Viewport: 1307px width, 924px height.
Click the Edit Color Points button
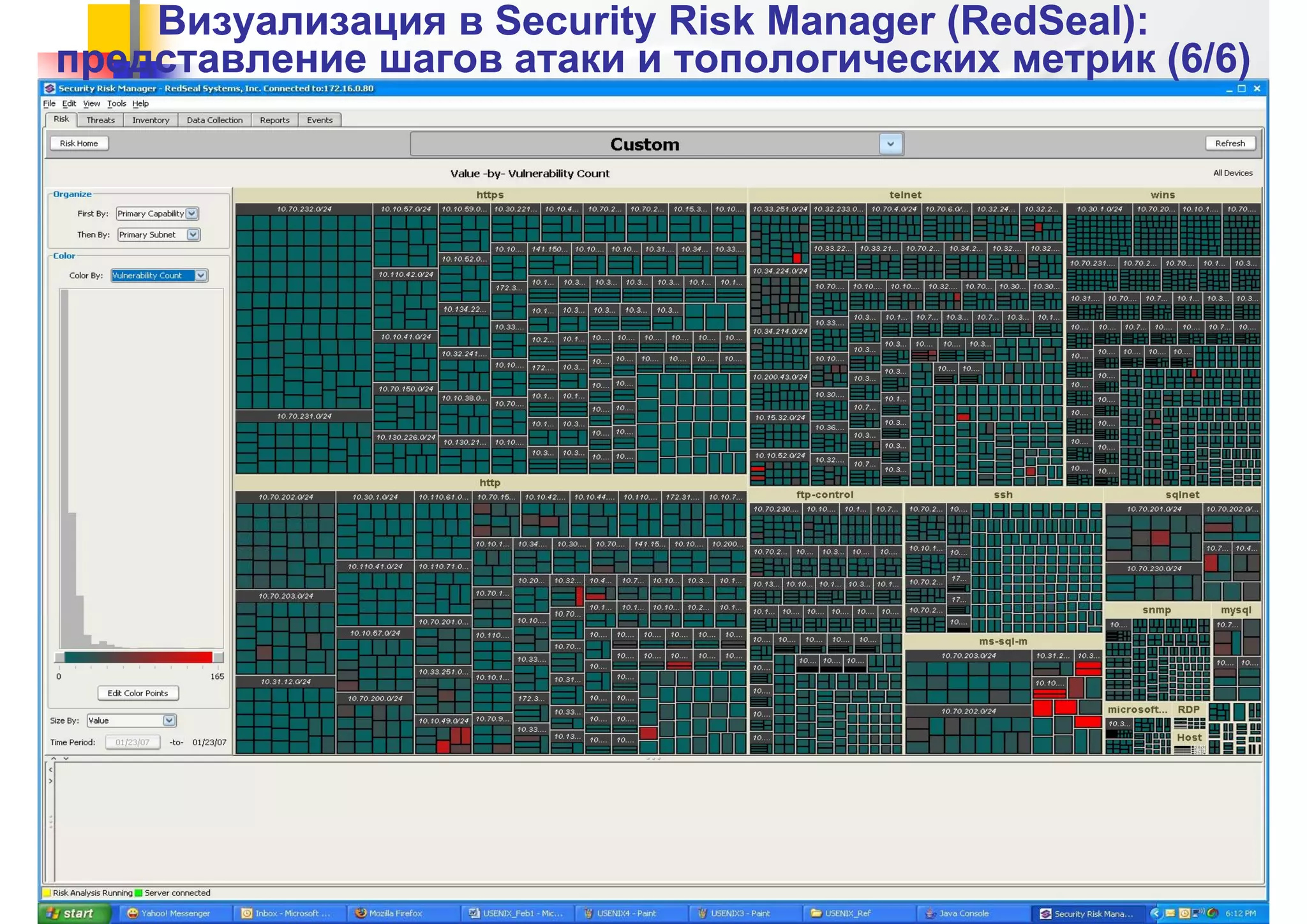pos(138,693)
